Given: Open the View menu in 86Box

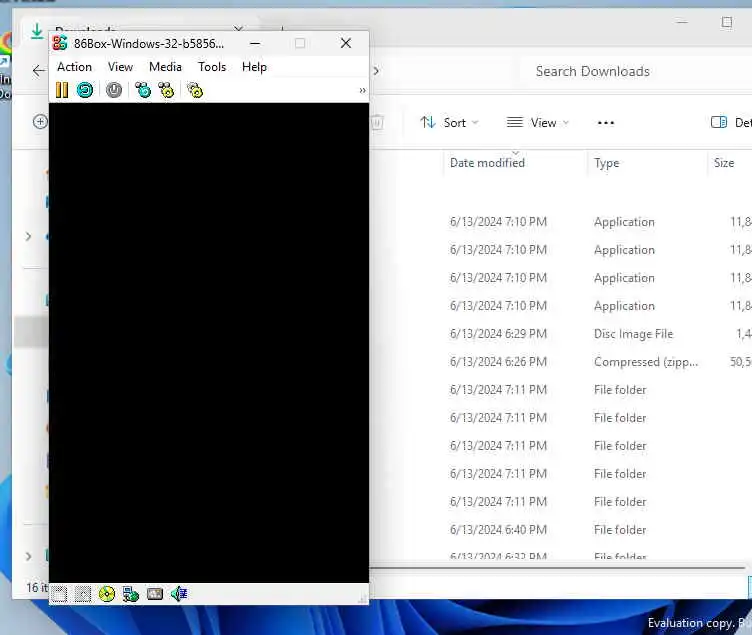Looking at the screenshot, I should (120, 67).
